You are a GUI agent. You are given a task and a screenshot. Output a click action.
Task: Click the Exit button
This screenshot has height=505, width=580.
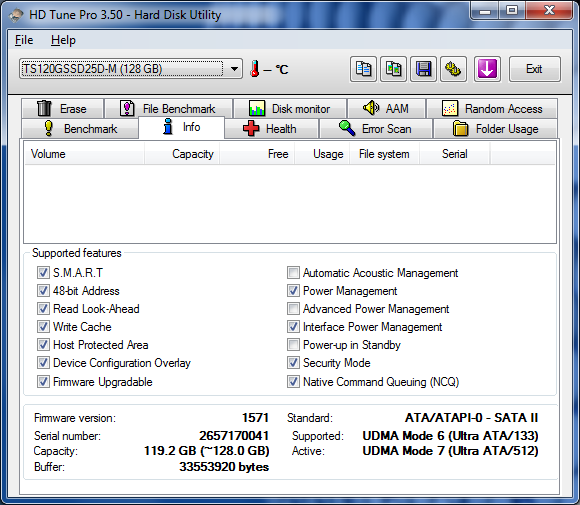click(535, 69)
